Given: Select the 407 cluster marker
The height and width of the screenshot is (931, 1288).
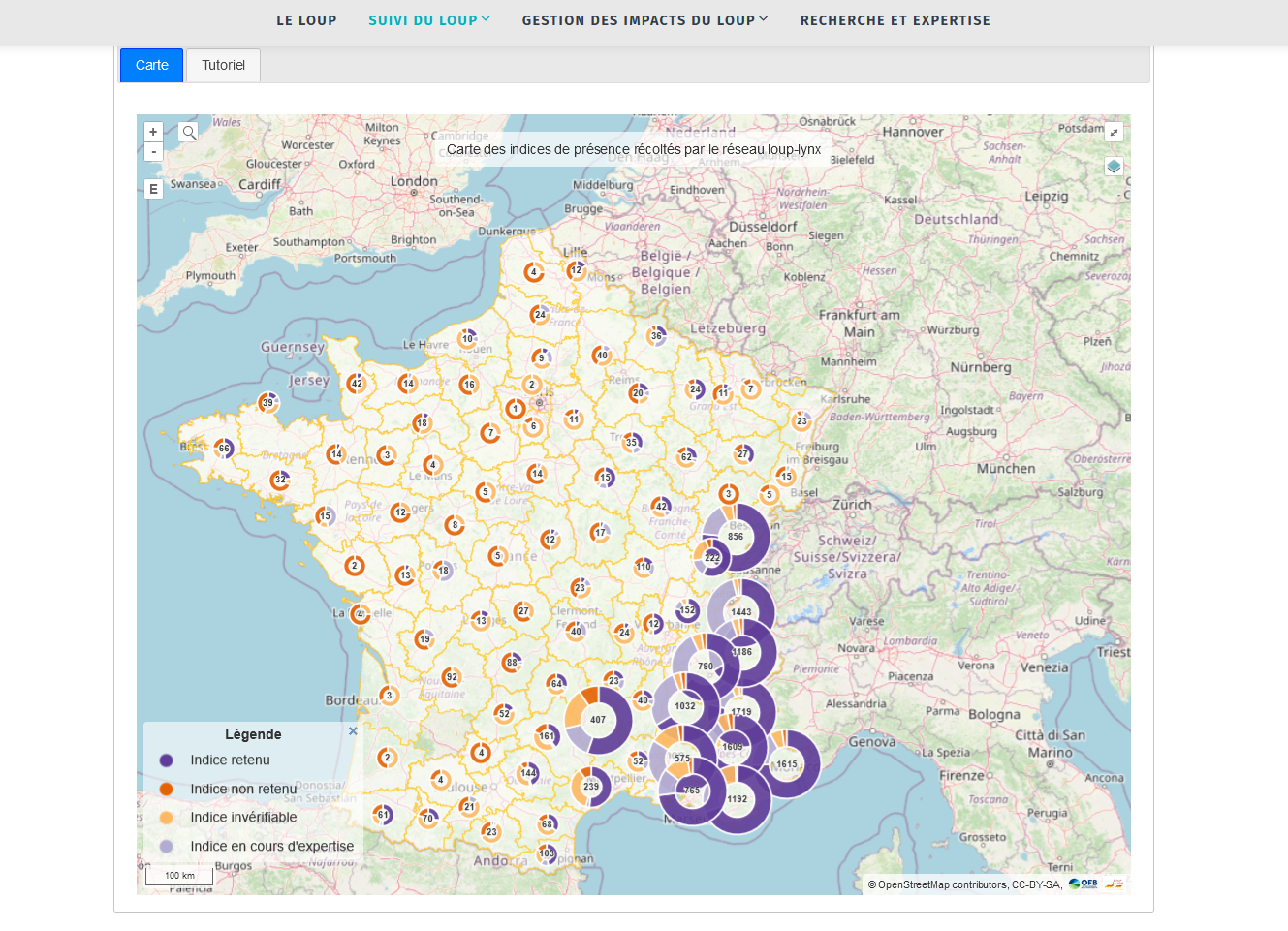Looking at the screenshot, I should pos(598,720).
